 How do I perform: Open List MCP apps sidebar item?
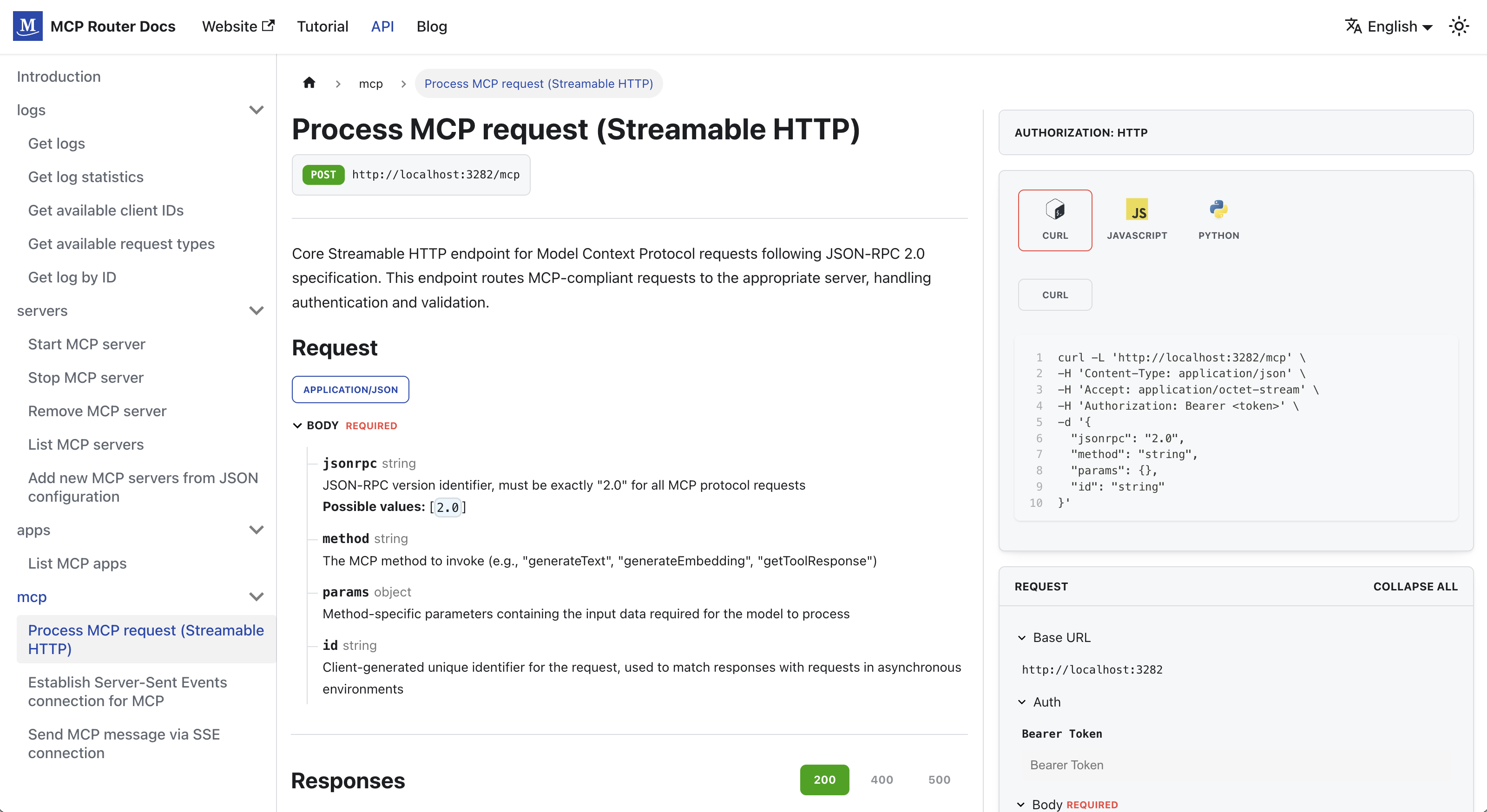coord(77,563)
